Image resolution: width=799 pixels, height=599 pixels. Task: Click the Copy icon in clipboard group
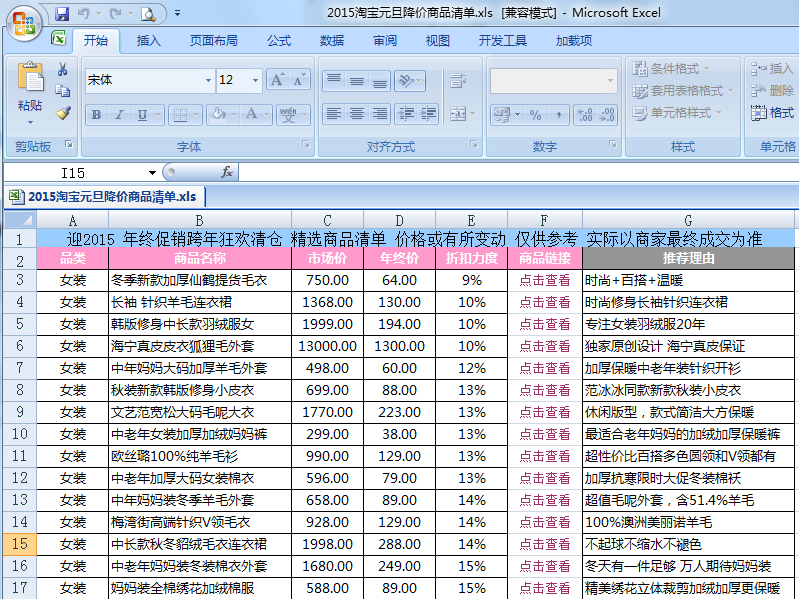coord(62,92)
